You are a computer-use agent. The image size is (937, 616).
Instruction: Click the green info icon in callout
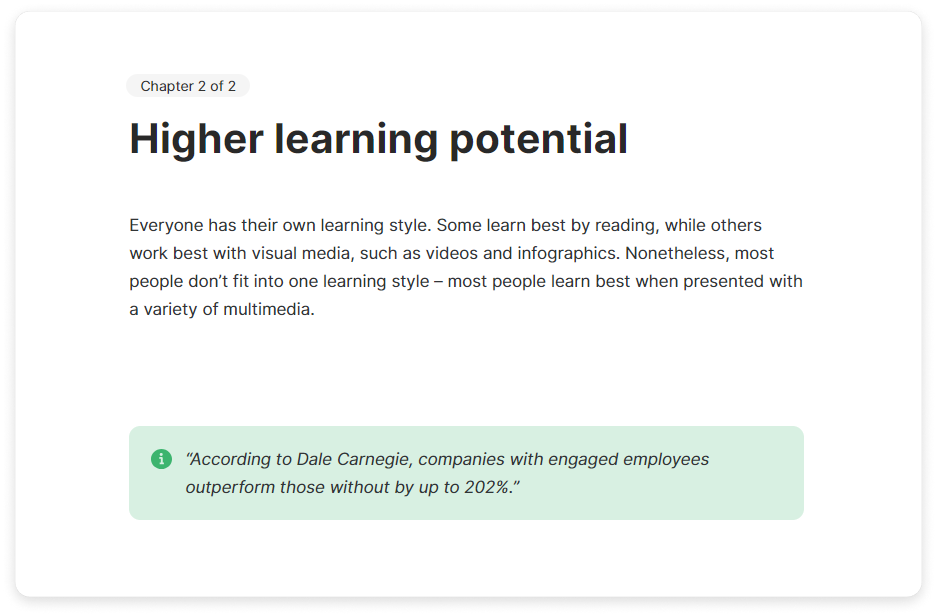(161, 459)
